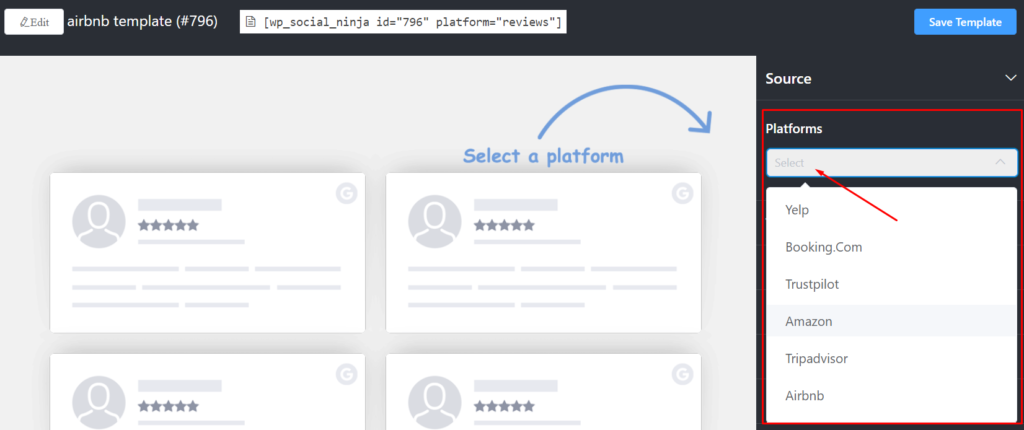Image resolution: width=1024 pixels, height=430 pixels.
Task: Copy shortcode via the document icon
Action: (x=251, y=22)
